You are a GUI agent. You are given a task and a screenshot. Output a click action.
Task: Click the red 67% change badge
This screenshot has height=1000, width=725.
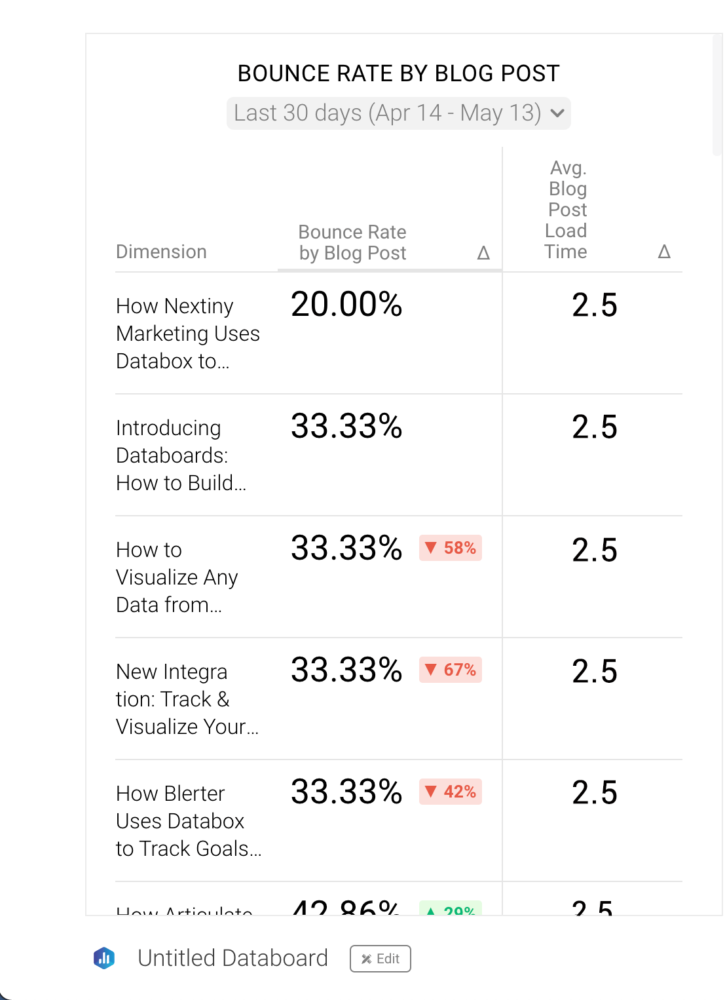450,670
